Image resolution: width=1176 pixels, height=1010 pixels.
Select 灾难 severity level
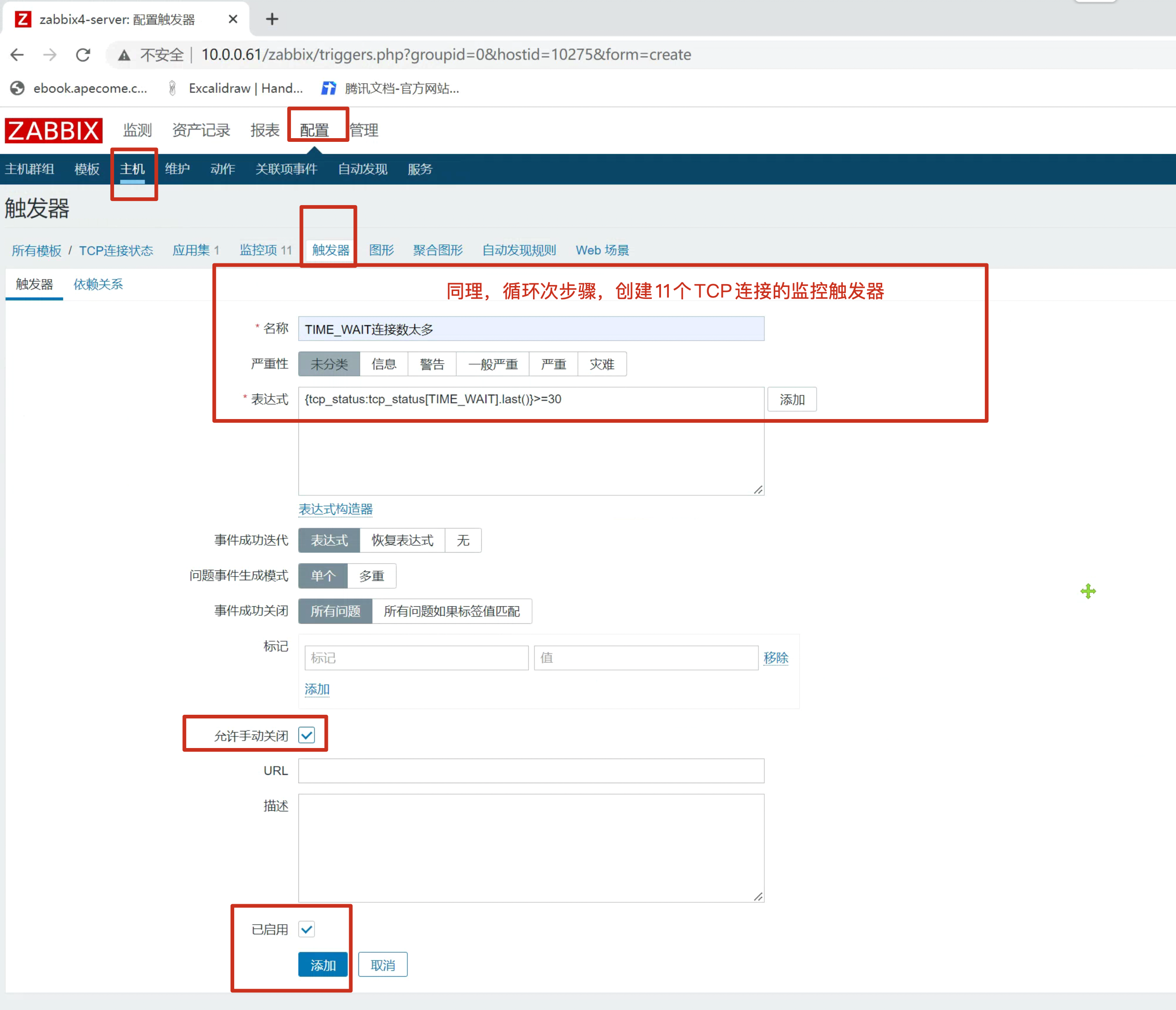[x=601, y=365]
